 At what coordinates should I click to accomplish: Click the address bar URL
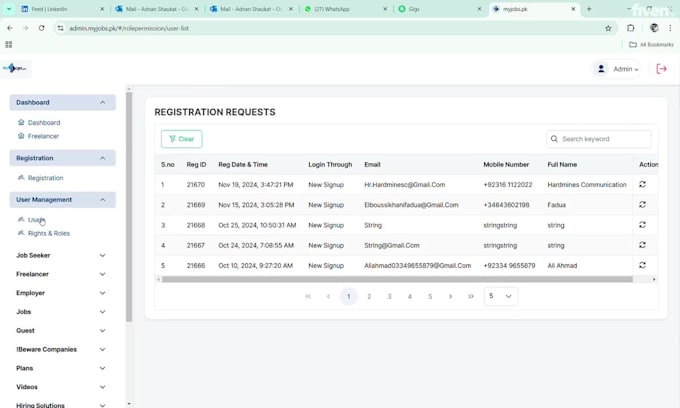(x=129, y=28)
